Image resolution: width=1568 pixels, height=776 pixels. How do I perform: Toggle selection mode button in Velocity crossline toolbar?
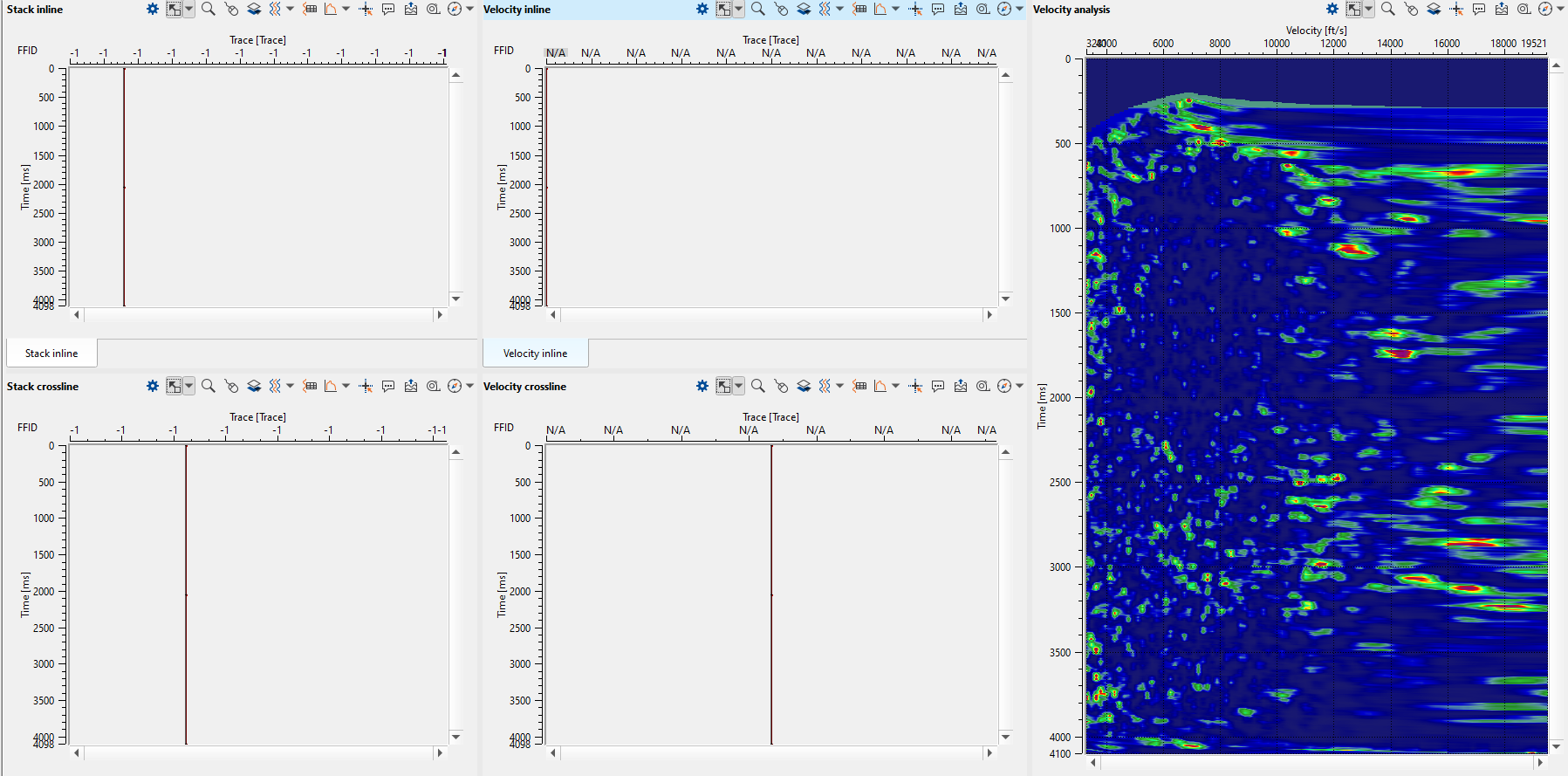[724, 387]
